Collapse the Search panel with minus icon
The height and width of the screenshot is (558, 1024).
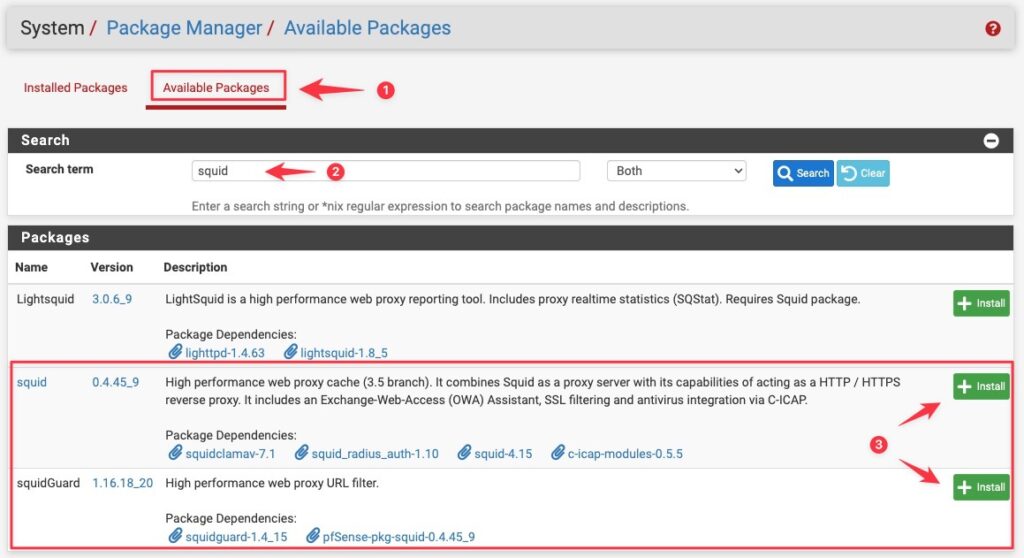991,140
